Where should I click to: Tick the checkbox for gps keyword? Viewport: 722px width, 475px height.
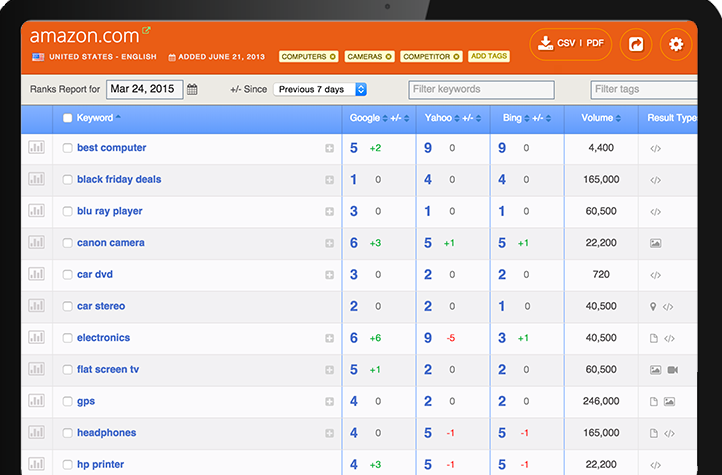[68, 402]
